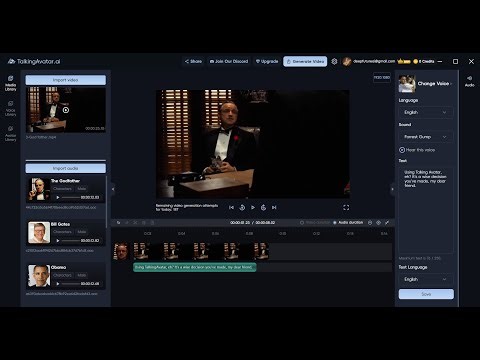Click the zoom-out icon in timeline toolbar
Viewport: 480px width, 360px height.
tap(370, 222)
